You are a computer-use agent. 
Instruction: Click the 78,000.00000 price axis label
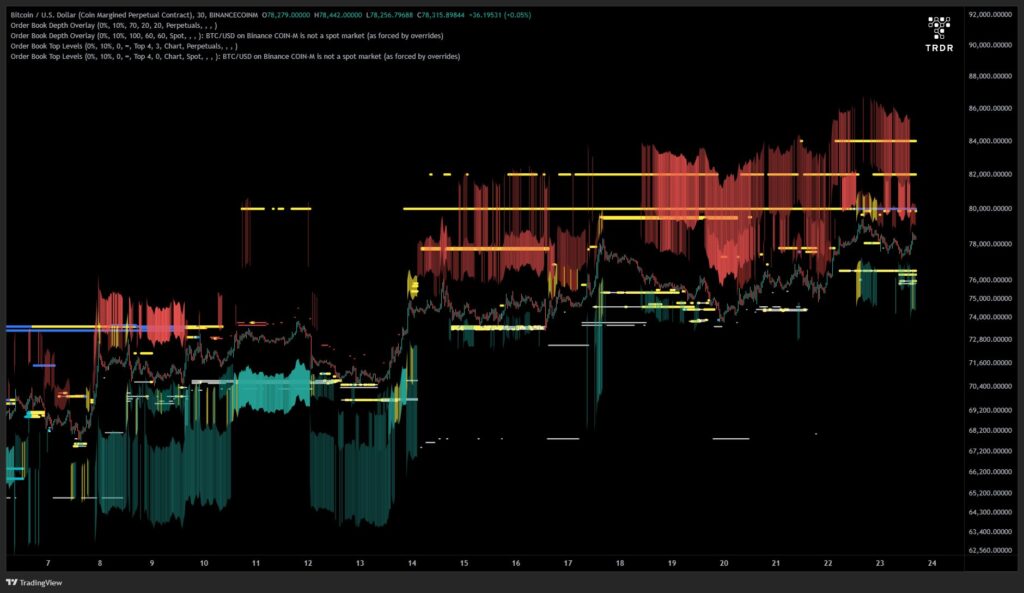(x=991, y=244)
